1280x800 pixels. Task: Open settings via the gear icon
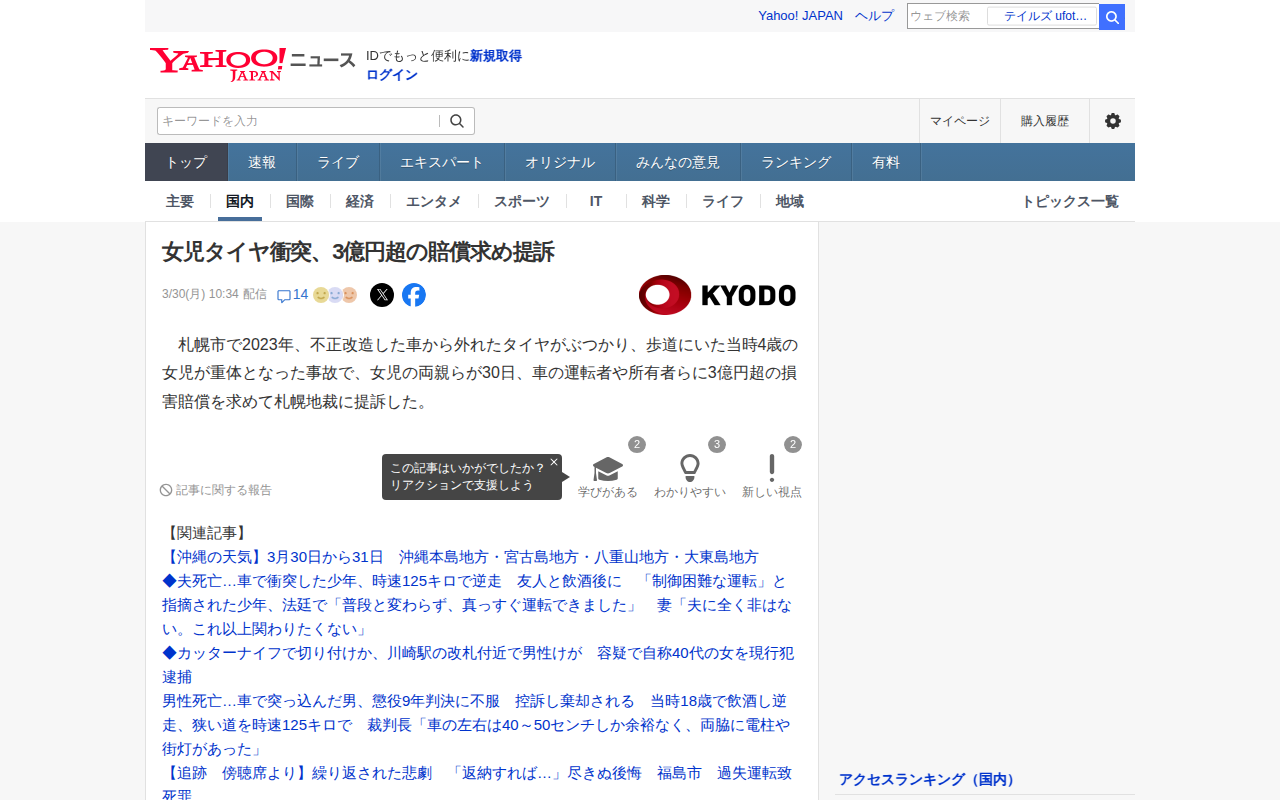coord(1113,121)
